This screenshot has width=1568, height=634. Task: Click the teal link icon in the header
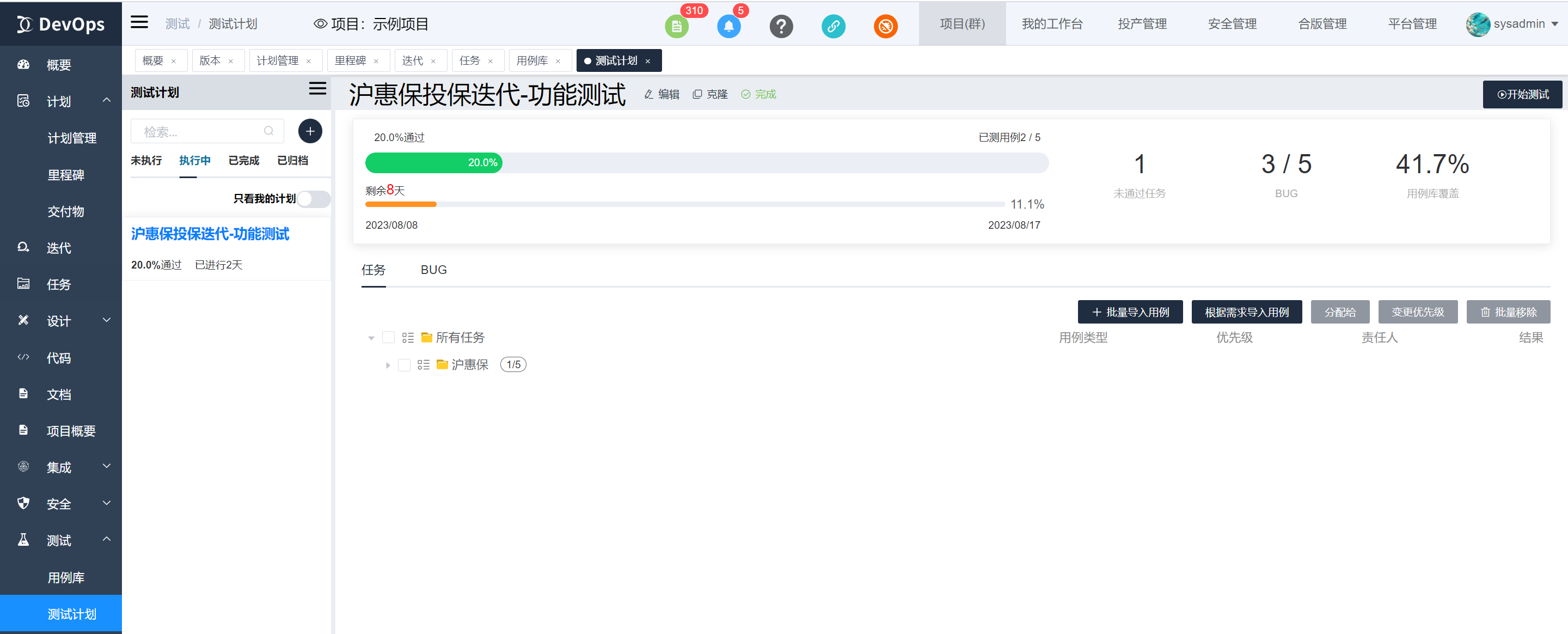pyautogui.click(x=834, y=26)
